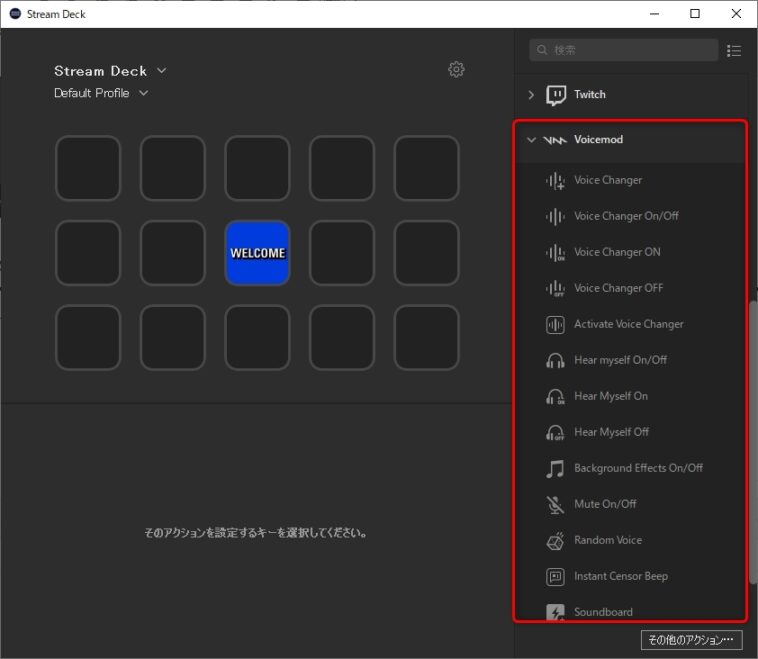Click the Background Effects music note icon
Image resolution: width=758 pixels, height=659 pixels.
(555, 469)
